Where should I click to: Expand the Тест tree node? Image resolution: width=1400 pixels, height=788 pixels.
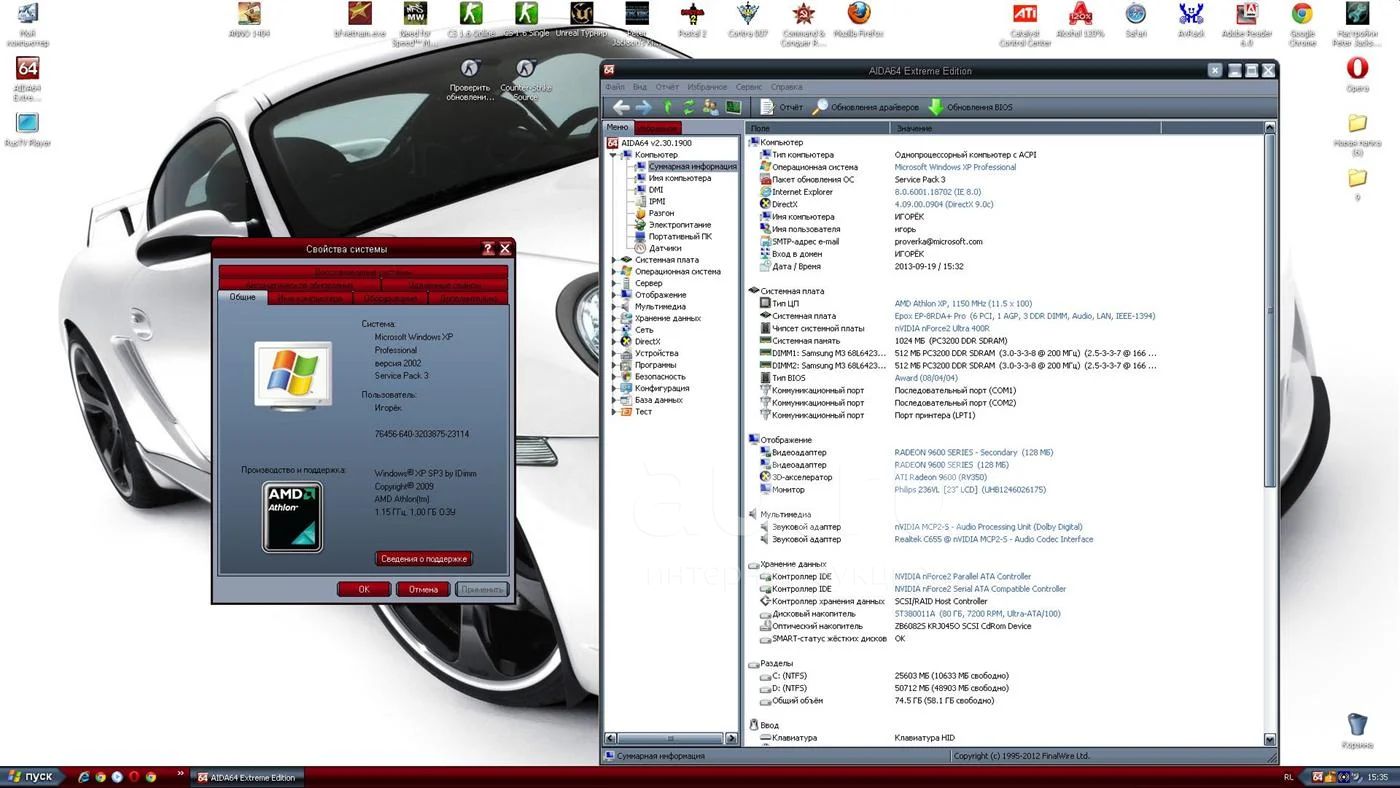[x=614, y=411]
